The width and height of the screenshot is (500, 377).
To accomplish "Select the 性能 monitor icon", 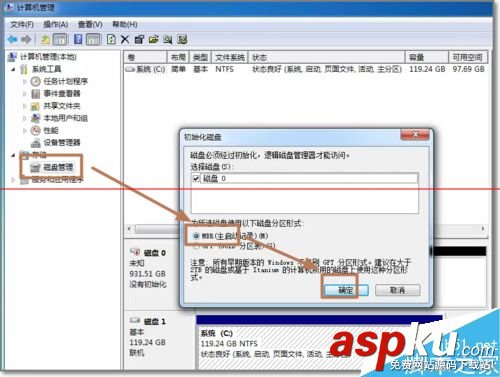I will click(x=35, y=130).
